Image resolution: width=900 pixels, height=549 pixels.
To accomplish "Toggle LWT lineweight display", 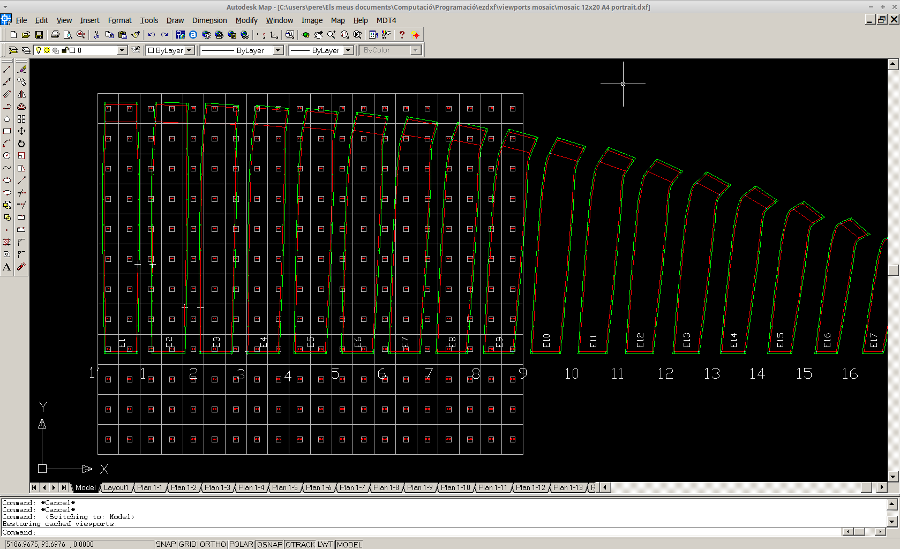I will (325, 544).
